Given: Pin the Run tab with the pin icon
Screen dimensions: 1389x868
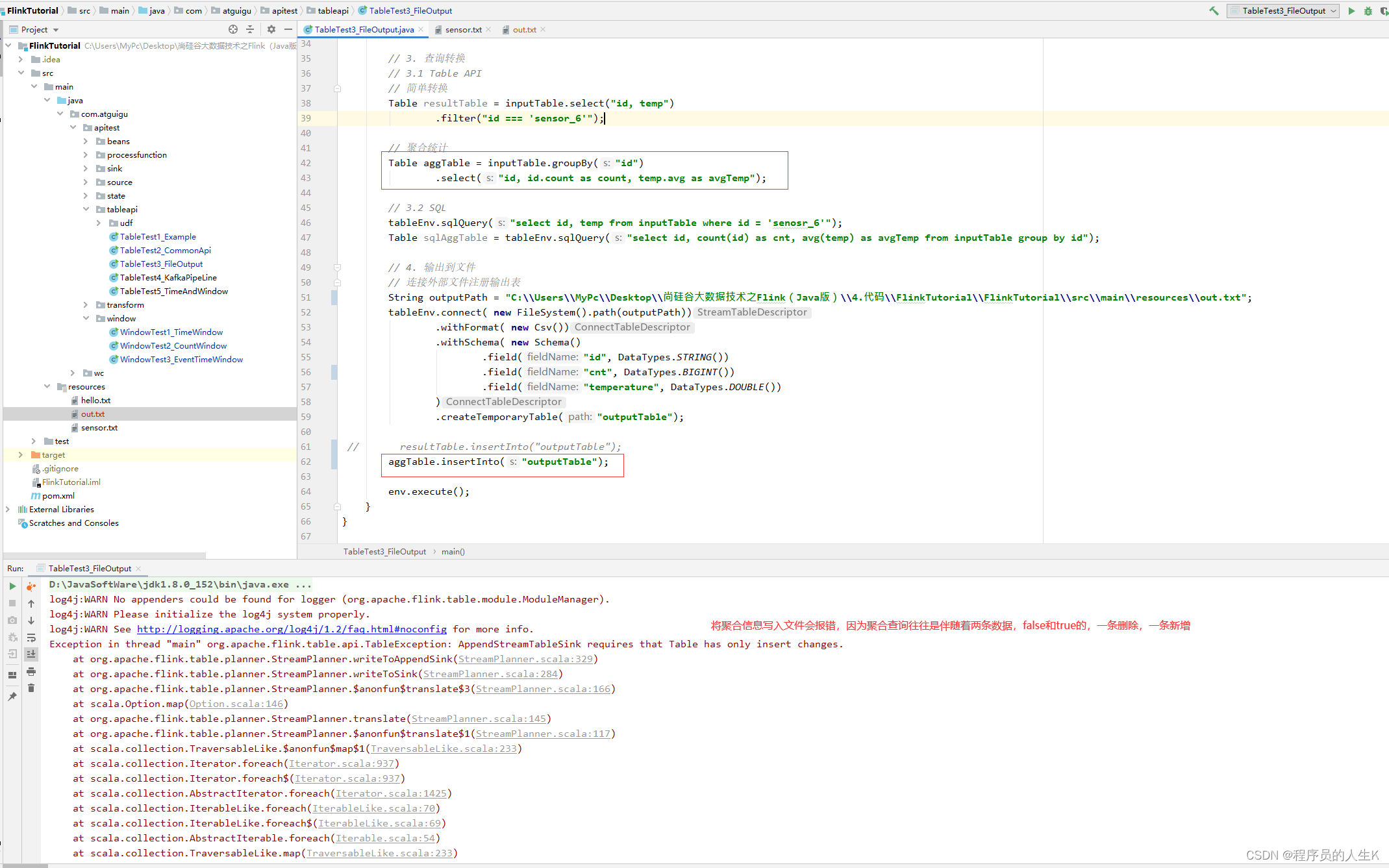Looking at the screenshot, I should click(12, 697).
